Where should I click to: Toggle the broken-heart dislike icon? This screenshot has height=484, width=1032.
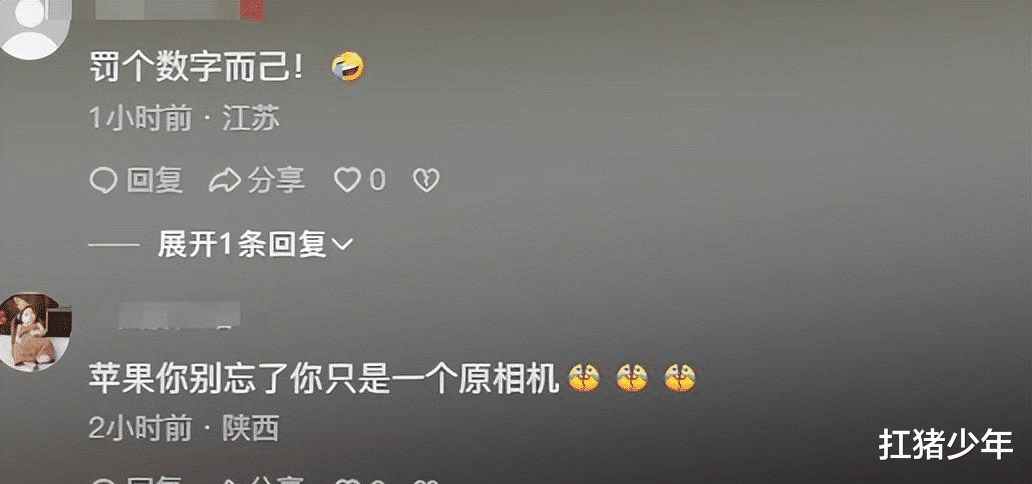tap(426, 180)
